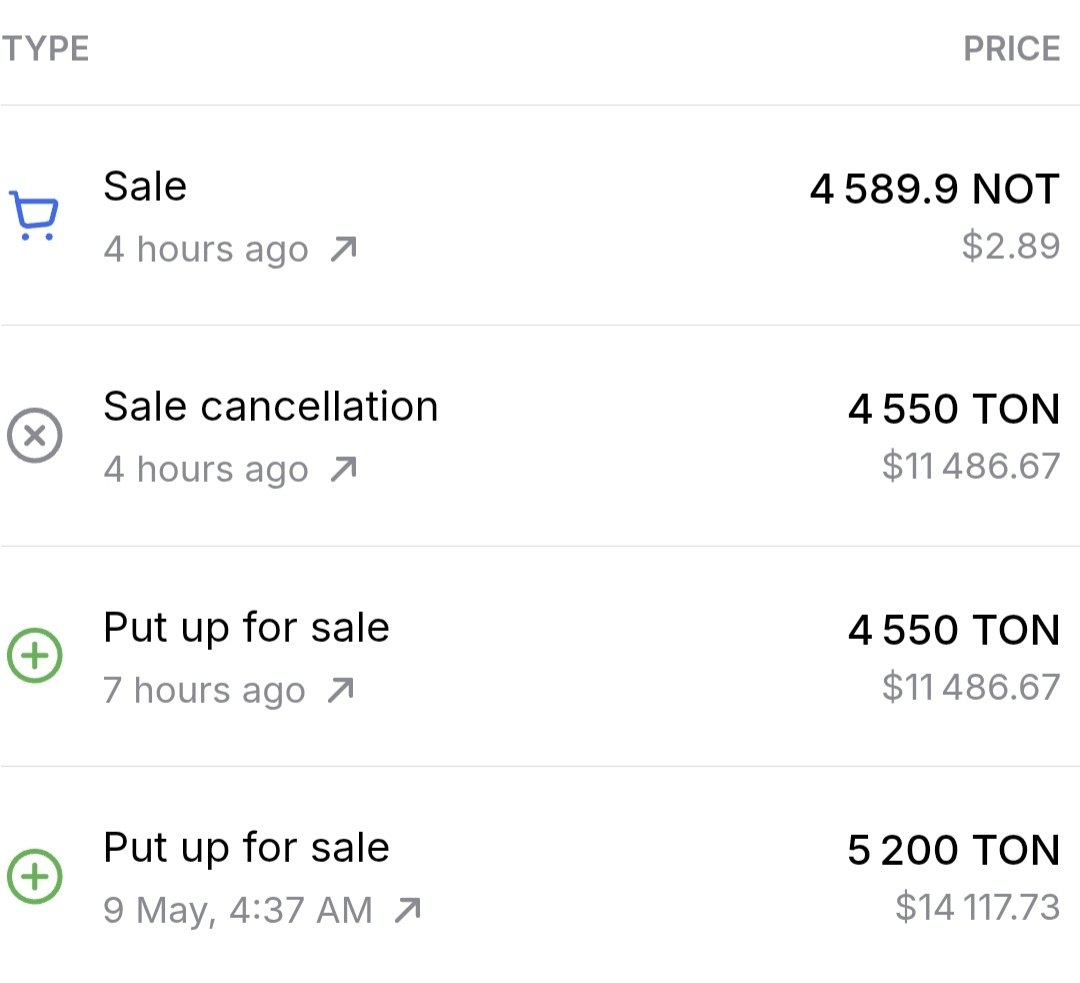Click the 9 May, 4:37 AM timestamp
The image size is (1080, 983).
238,911
